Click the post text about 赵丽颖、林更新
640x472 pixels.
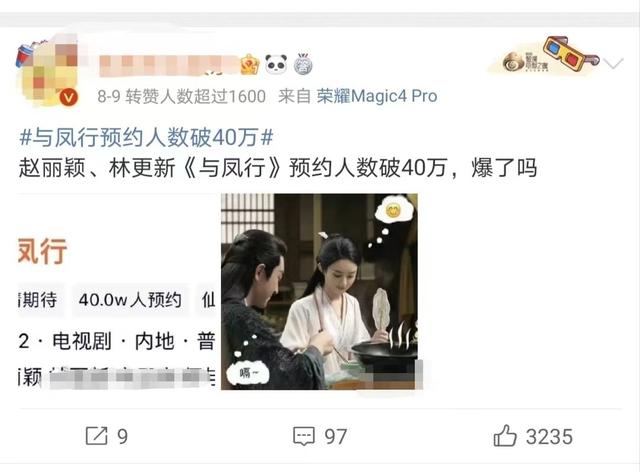278,167
